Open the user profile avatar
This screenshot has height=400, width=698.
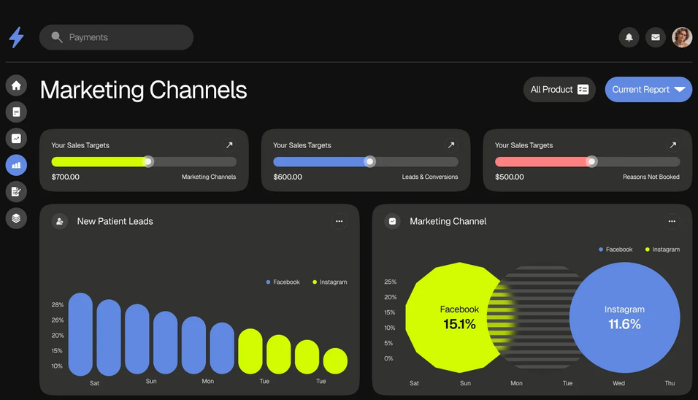(682, 38)
